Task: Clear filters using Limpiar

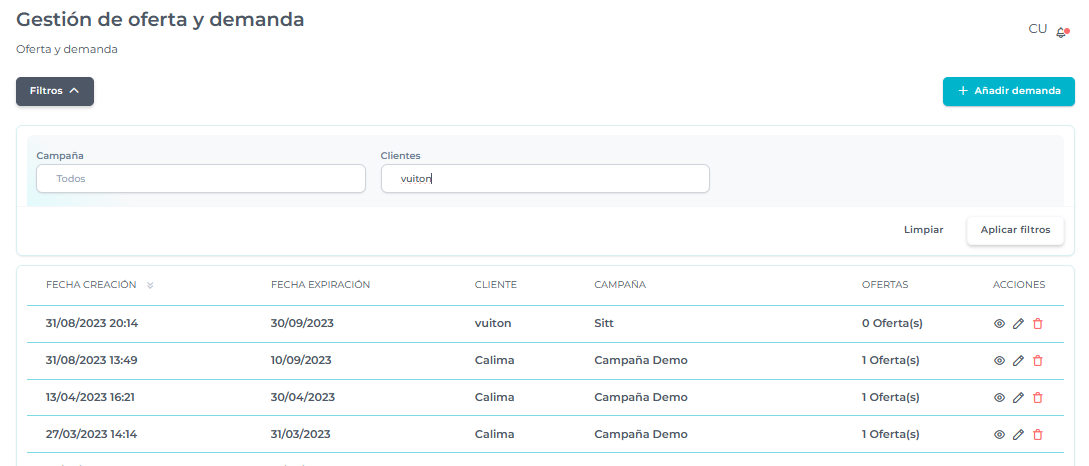Action: (923, 230)
